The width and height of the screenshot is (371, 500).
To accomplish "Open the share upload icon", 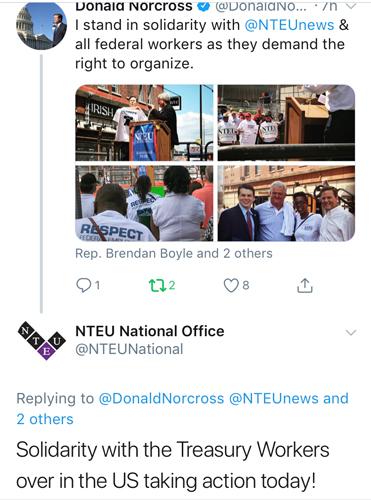I will (305, 285).
